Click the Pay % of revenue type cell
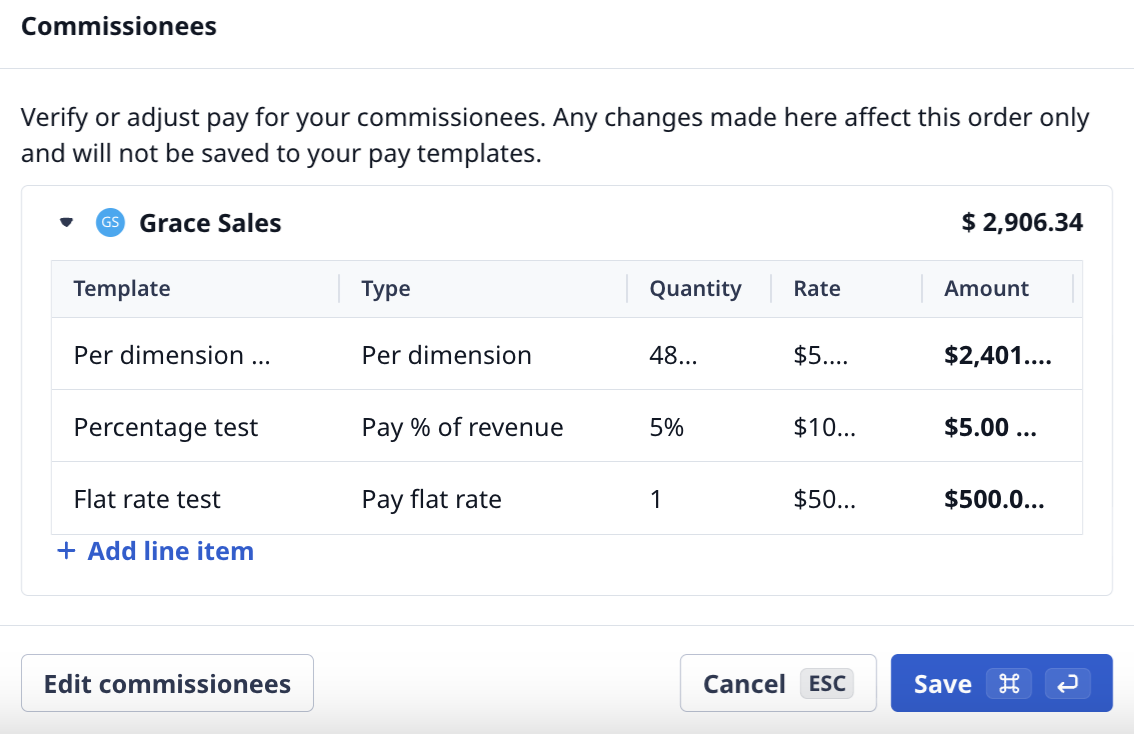 (x=462, y=427)
